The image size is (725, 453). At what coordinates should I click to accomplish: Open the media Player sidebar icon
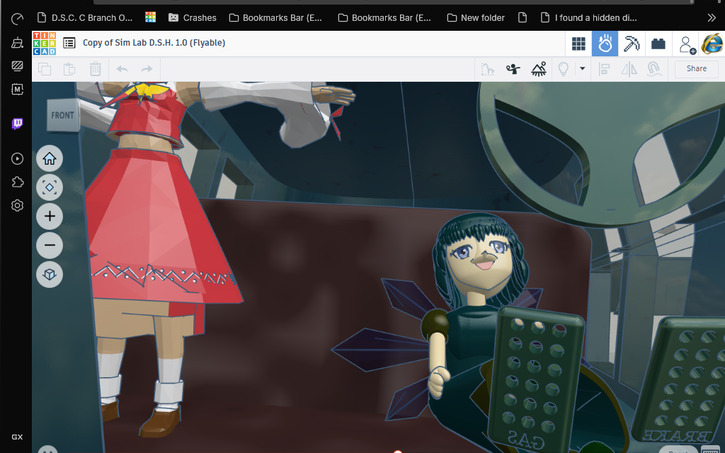(17, 159)
